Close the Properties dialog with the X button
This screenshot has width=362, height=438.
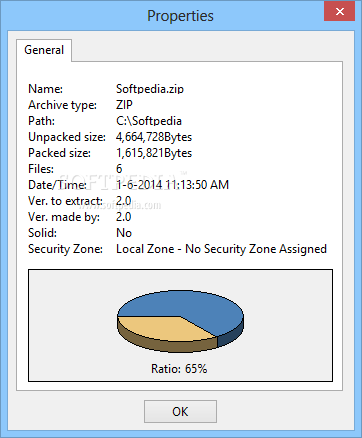[339, 12]
